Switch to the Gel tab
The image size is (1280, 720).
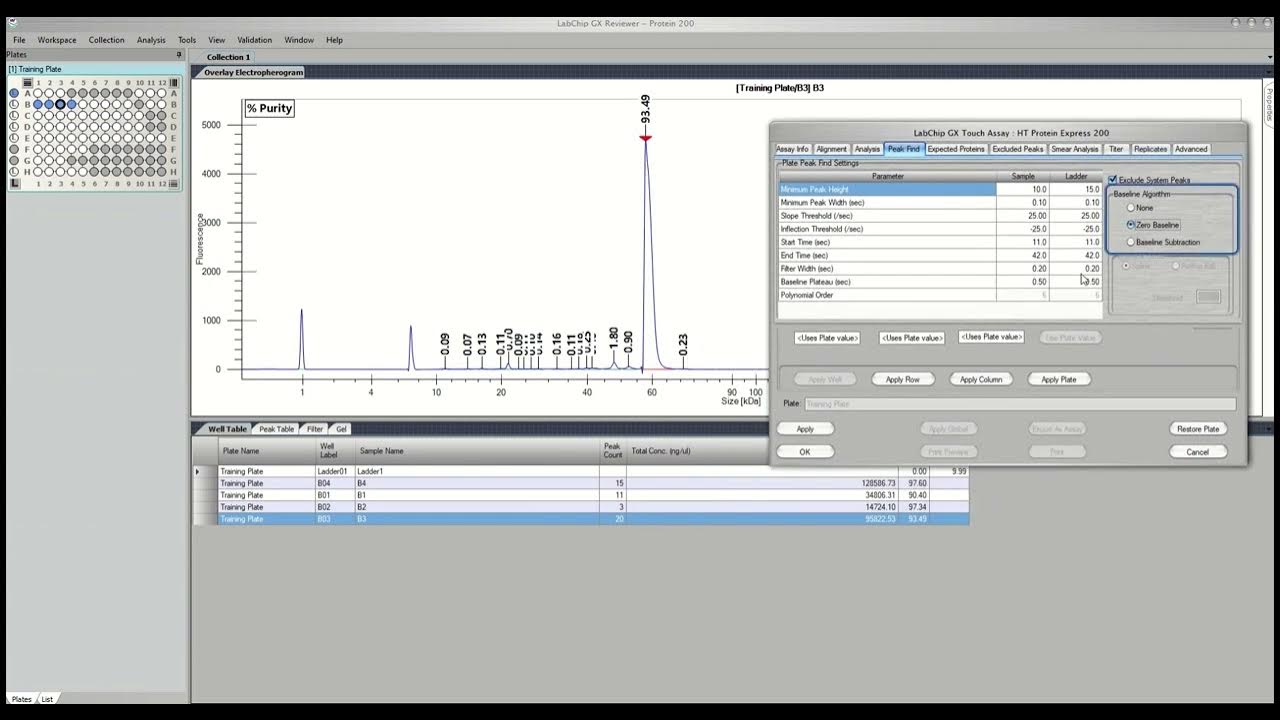[x=341, y=429]
